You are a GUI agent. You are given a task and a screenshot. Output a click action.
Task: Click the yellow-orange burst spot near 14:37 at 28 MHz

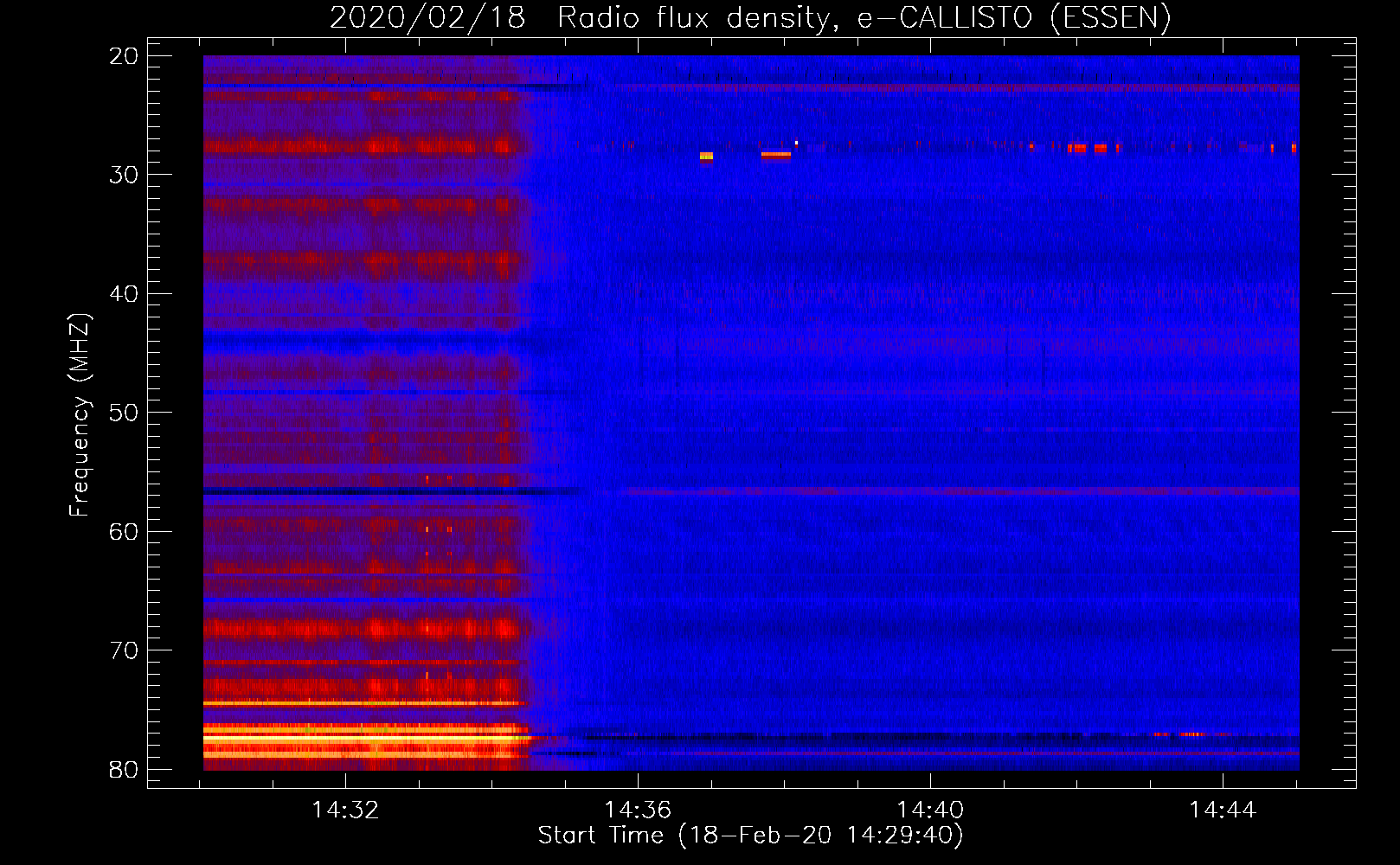point(706,157)
